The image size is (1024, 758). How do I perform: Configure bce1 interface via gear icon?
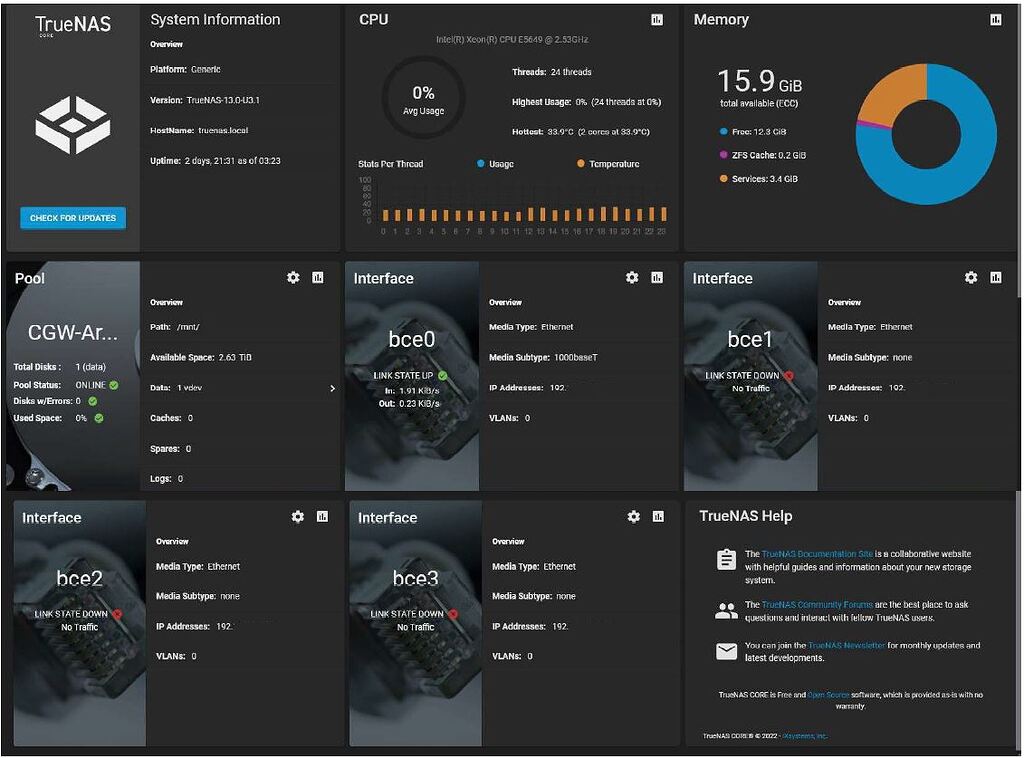pos(970,278)
